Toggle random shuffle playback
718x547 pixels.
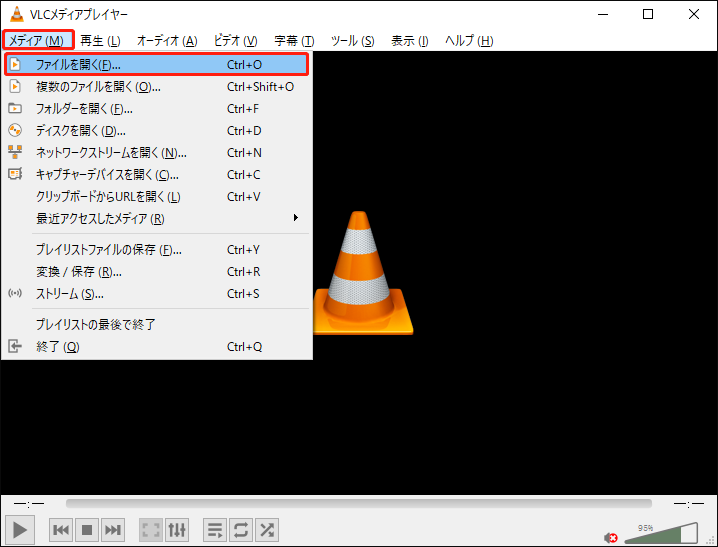tap(267, 530)
